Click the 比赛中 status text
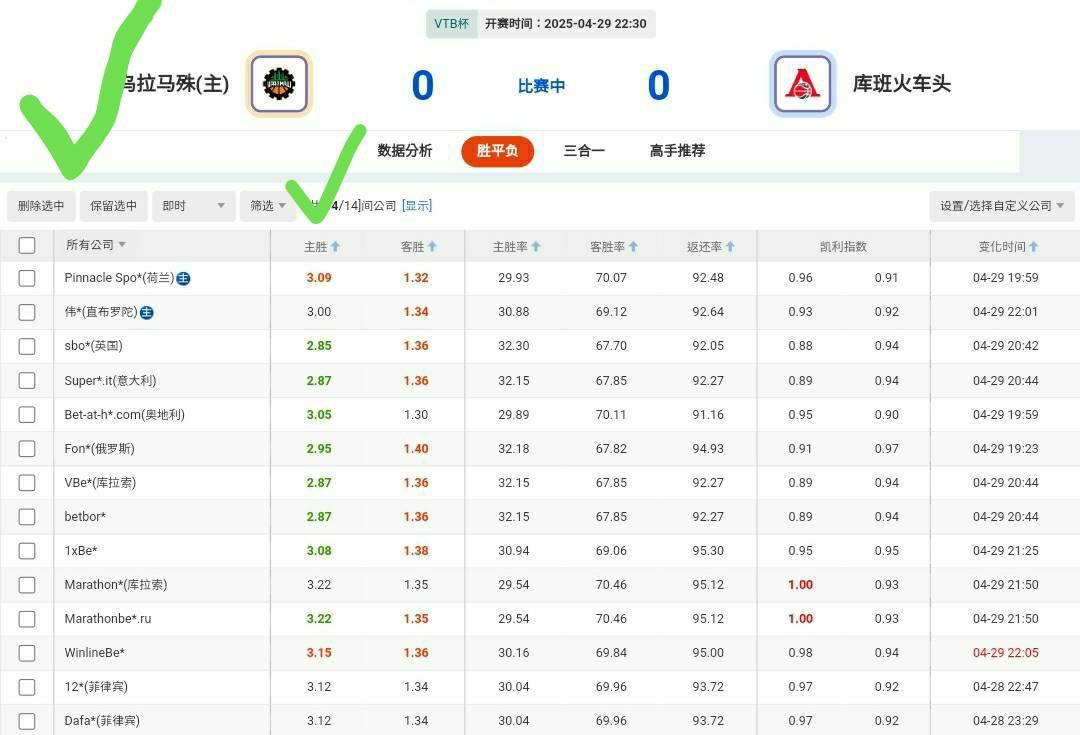 pyautogui.click(x=541, y=86)
